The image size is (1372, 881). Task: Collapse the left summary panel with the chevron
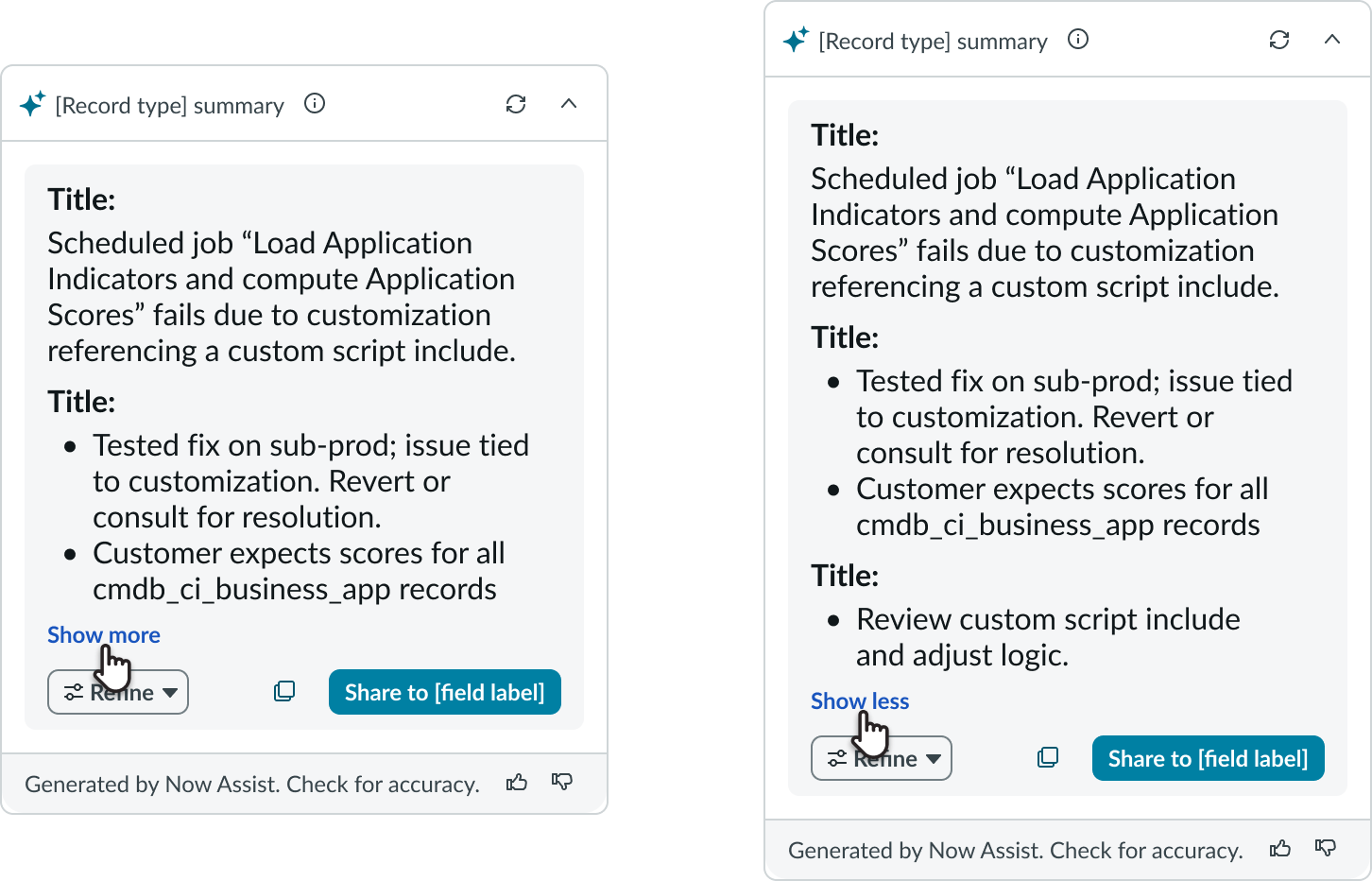[569, 104]
